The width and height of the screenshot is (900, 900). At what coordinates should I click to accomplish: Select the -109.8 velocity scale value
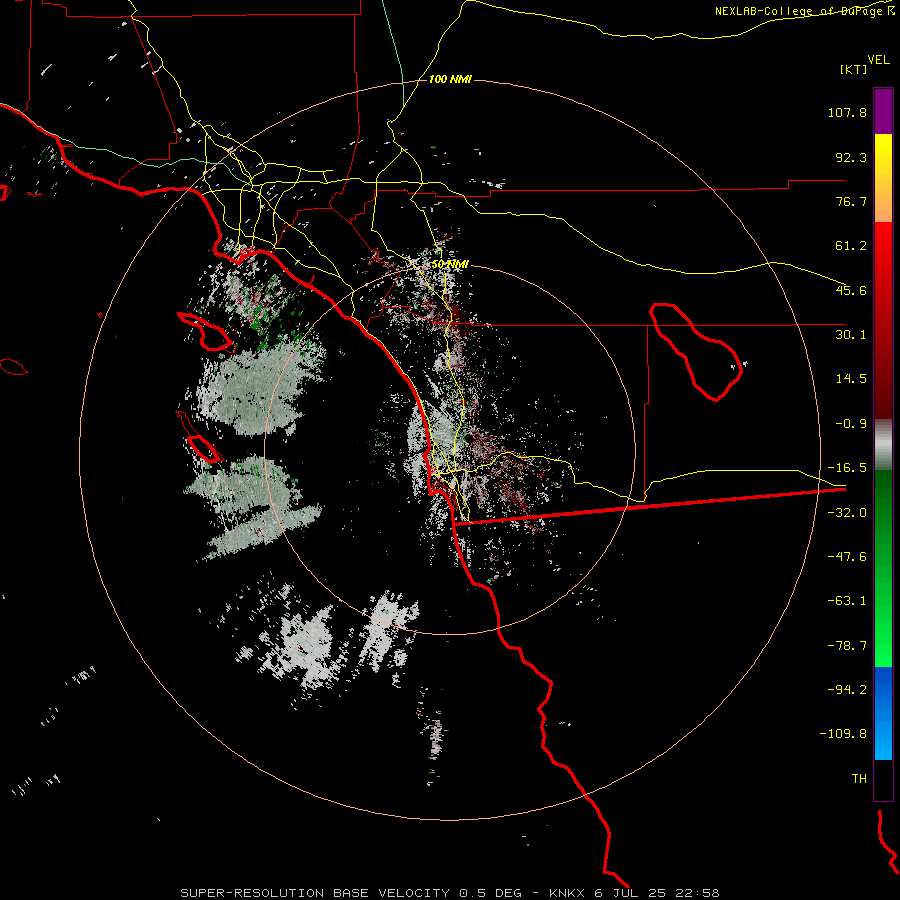click(x=843, y=734)
